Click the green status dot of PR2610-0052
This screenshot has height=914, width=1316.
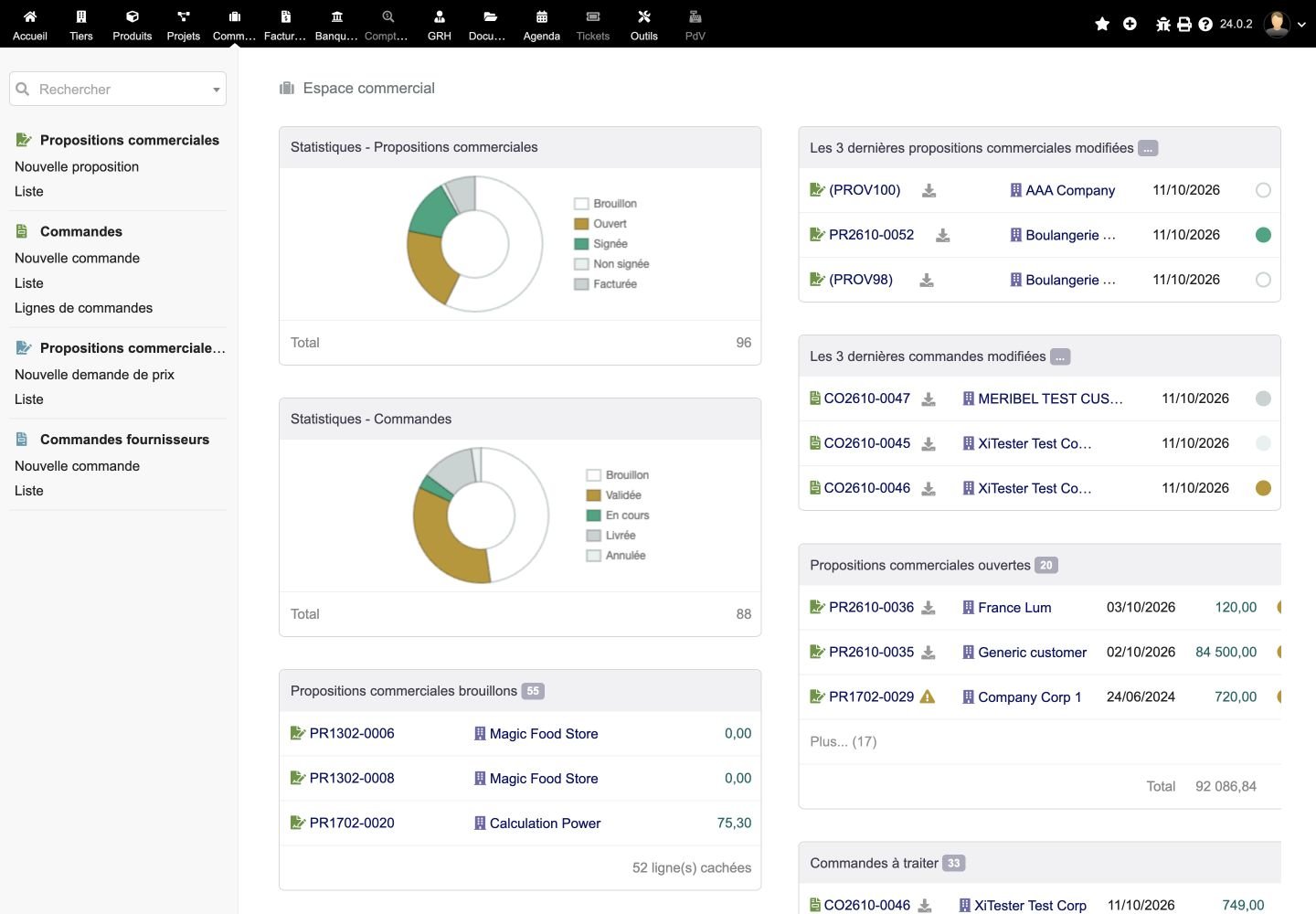[x=1263, y=235]
